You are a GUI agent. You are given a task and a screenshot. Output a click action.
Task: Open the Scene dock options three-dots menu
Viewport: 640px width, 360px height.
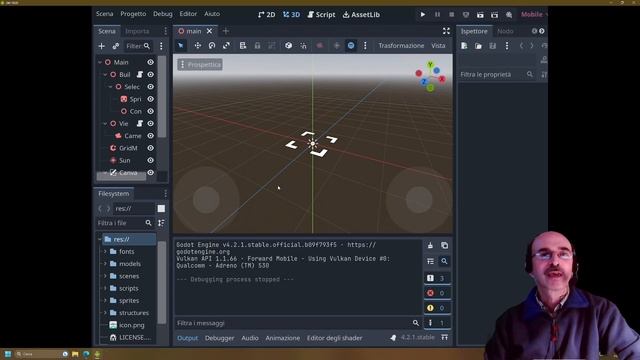click(x=161, y=46)
